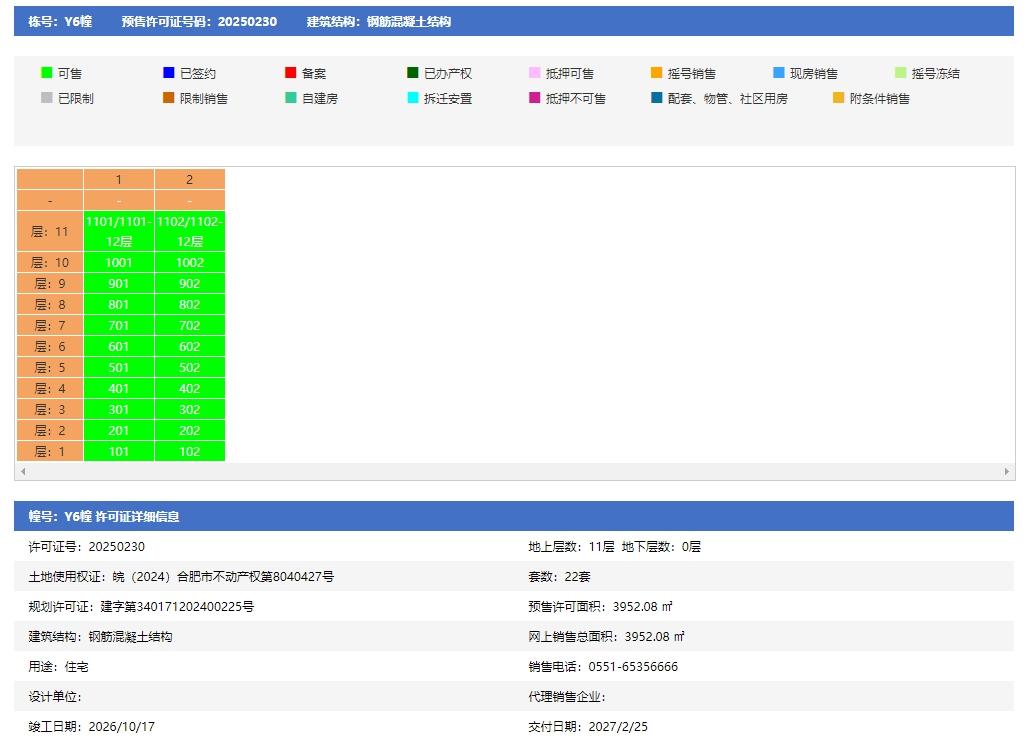Click the brown 限制销售 legend swatch
Image resolution: width=1028 pixels, height=748 pixels.
(x=168, y=98)
